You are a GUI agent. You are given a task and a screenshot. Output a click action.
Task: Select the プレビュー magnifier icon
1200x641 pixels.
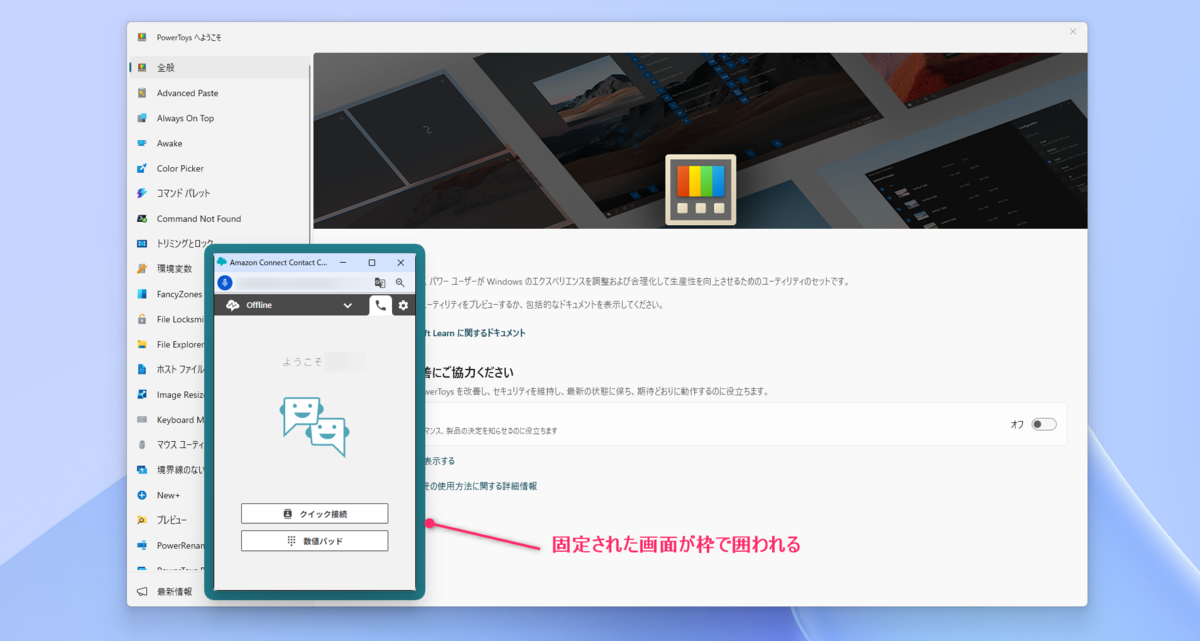142,520
